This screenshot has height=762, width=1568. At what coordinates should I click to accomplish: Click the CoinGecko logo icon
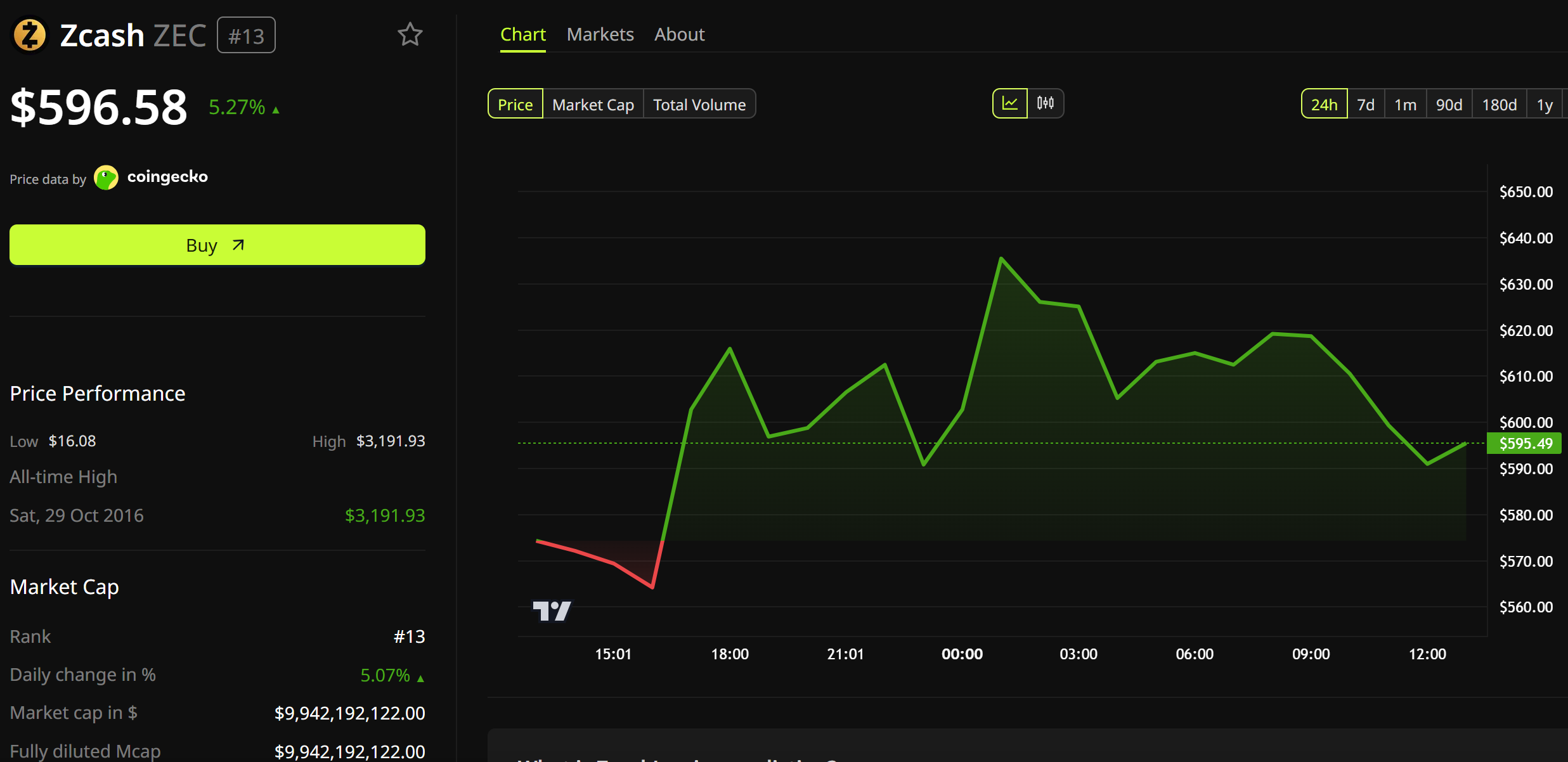tap(106, 178)
